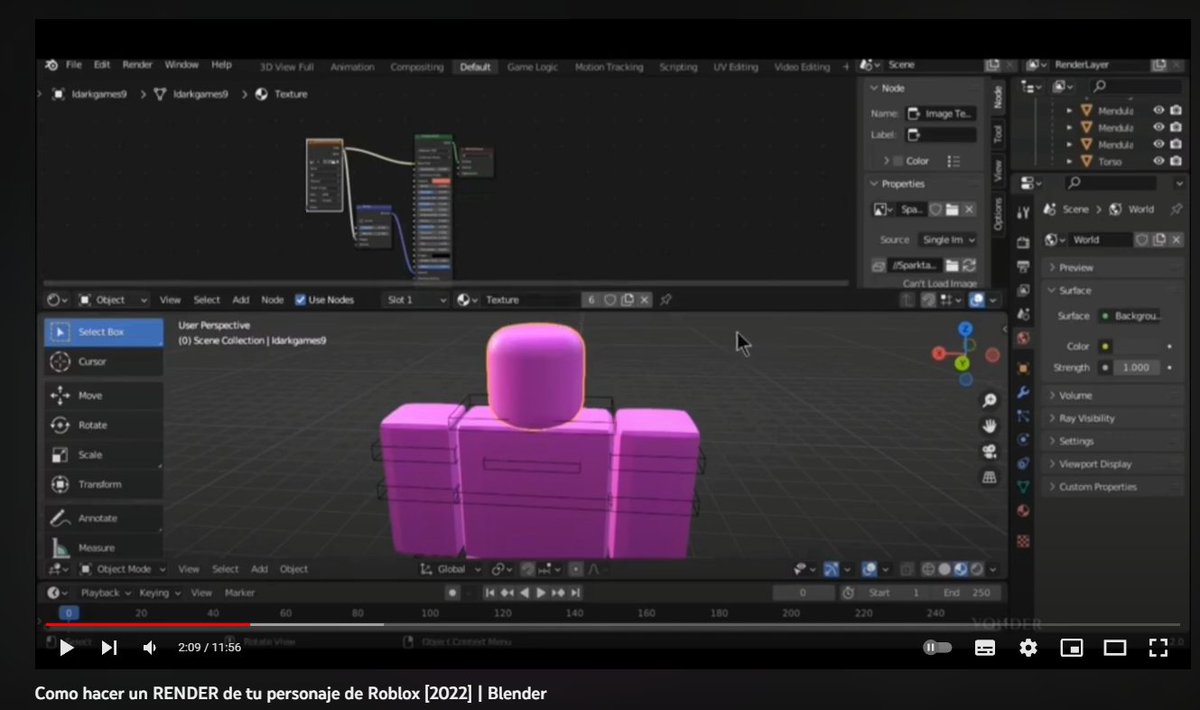The image size is (1200, 710).
Task: Switch to the Animation workspace tab
Action: click(x=352, y=67)
